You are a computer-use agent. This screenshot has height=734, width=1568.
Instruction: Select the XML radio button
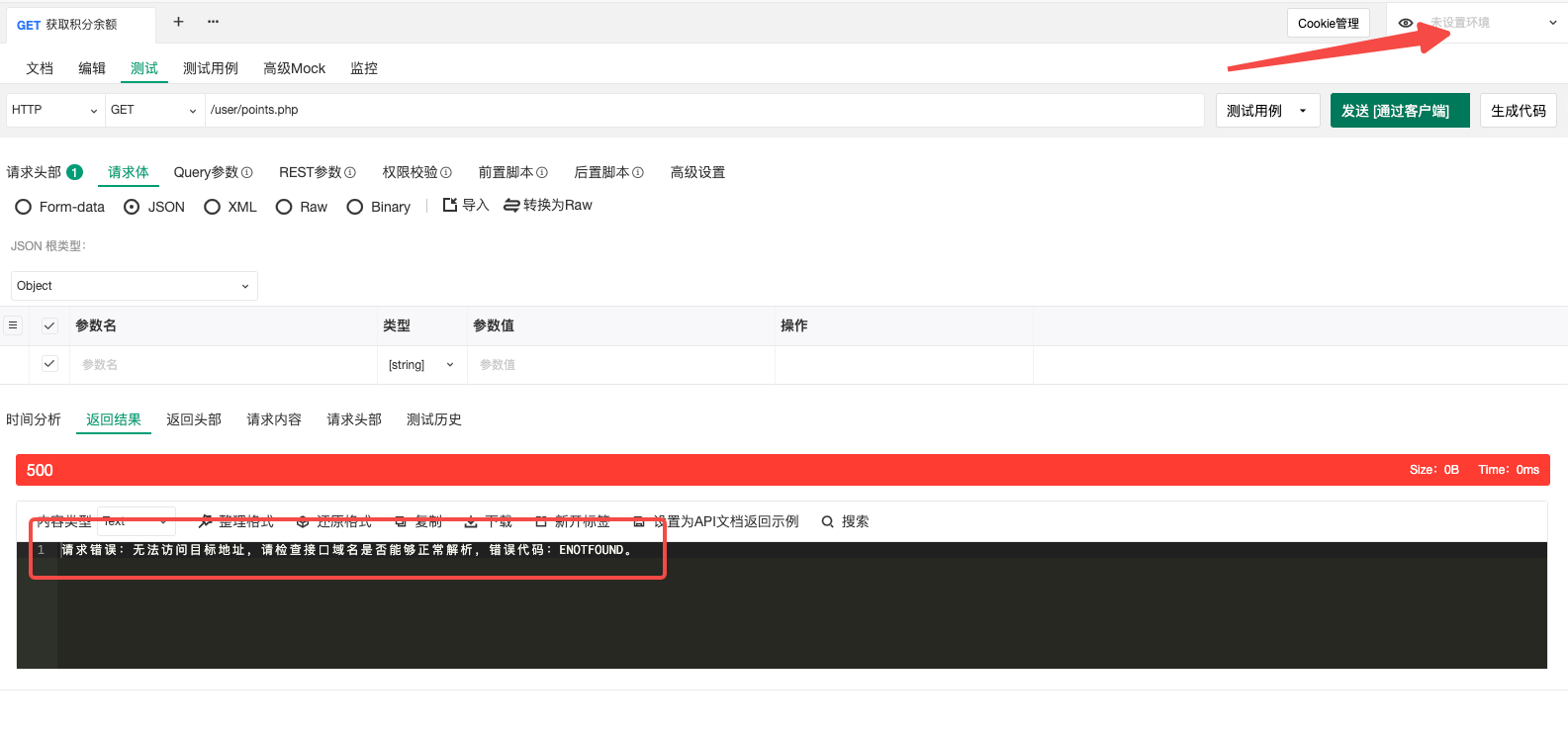(212, 207)
